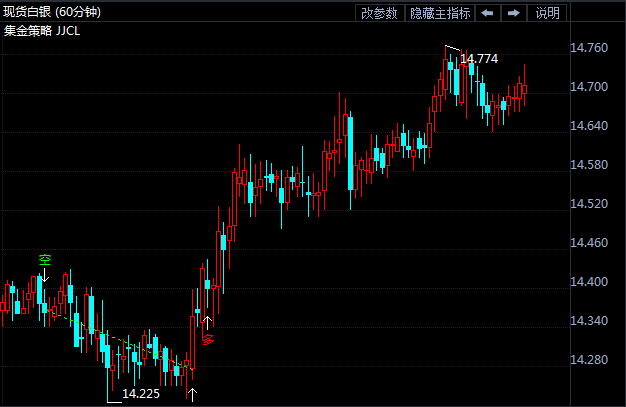Image resolution: width=626 pixels, height=407 pixels.
Task: Click the down arrow under the 空 marker
Action: coord(45,275)
